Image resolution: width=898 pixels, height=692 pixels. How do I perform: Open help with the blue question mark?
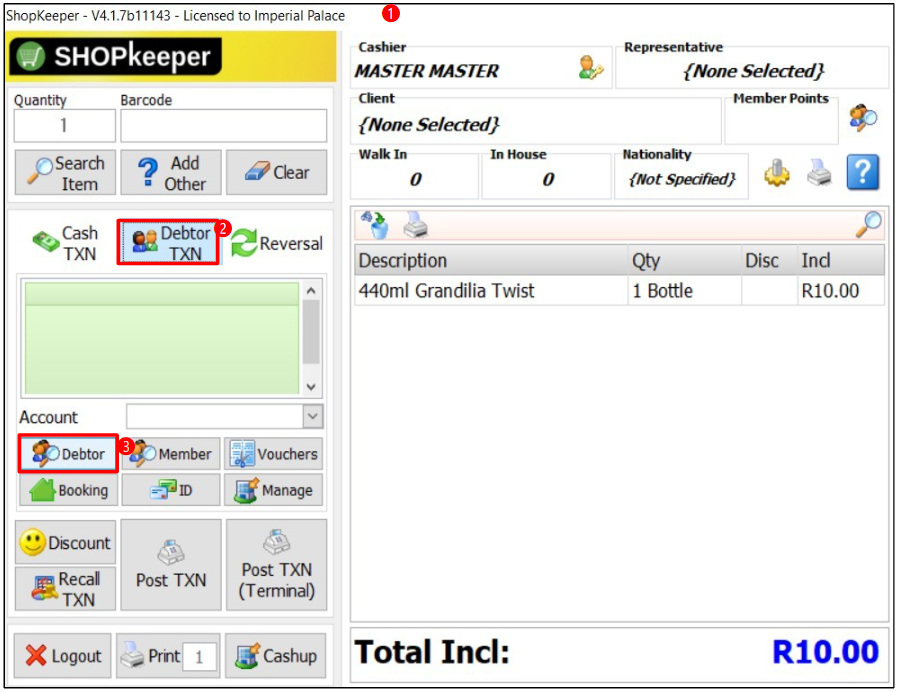coord(862,172)
